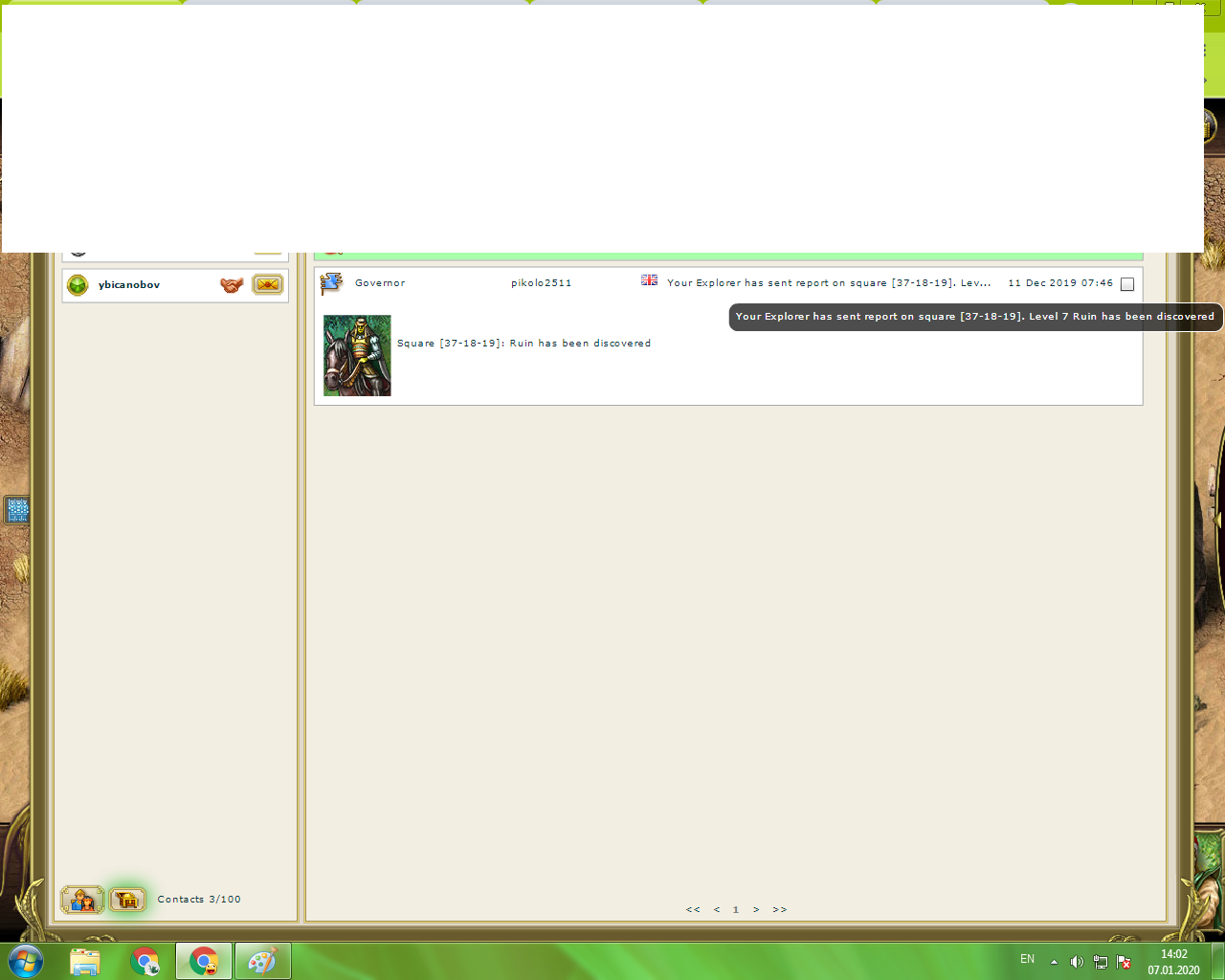Tick the checkbox on the Explorer report row
The width and height of the screenshot is (1225, 980).
point(1127,284)
